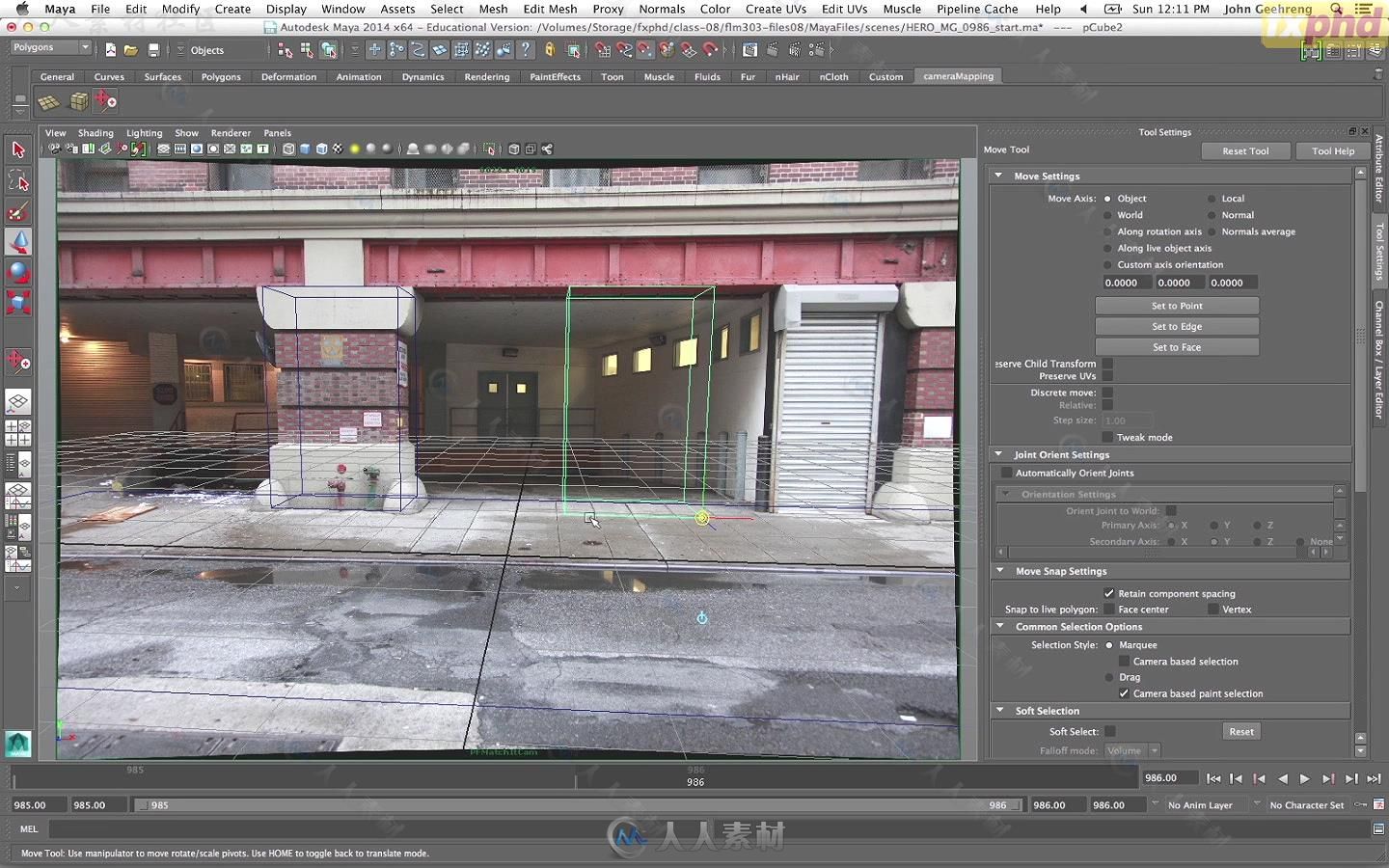Select World move axis radio
This screenshot has height=868, width=1389.
click(x=1107, y=215)
